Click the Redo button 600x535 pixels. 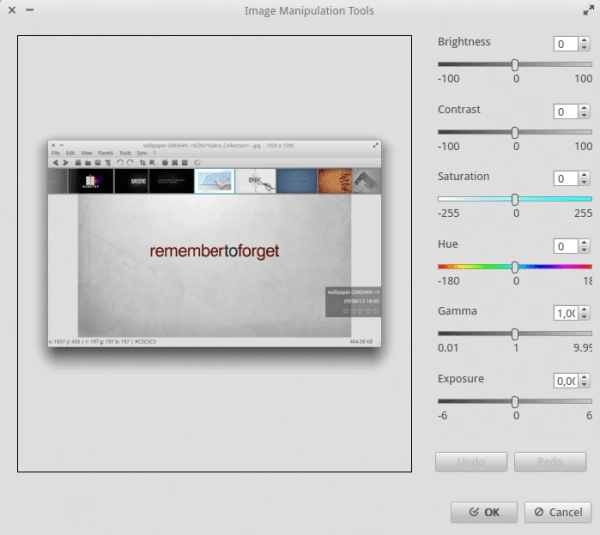(x=550, y=462)
